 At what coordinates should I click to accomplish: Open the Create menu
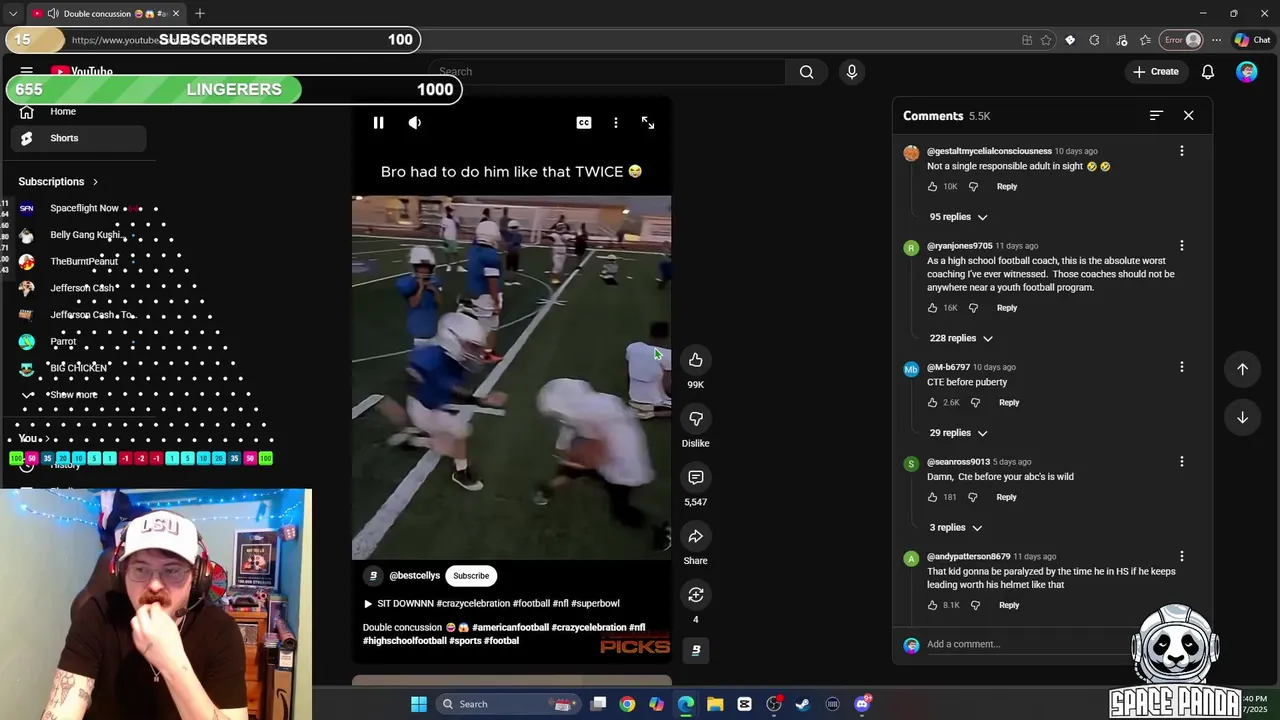[1156, 72]
